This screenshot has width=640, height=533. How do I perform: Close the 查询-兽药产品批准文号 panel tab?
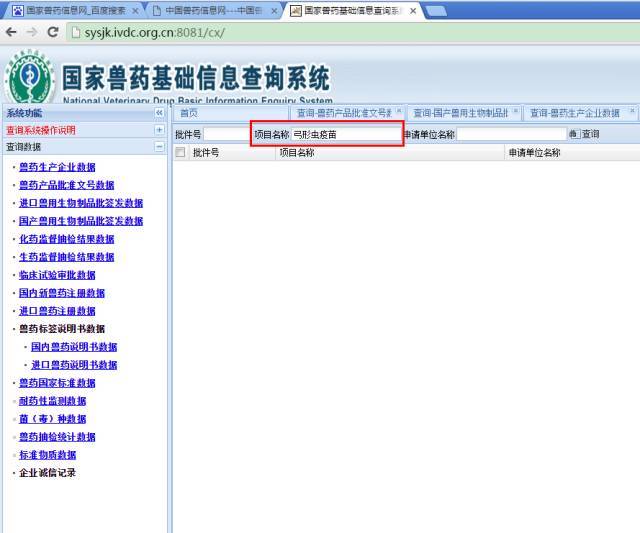[x=399, y=112]
